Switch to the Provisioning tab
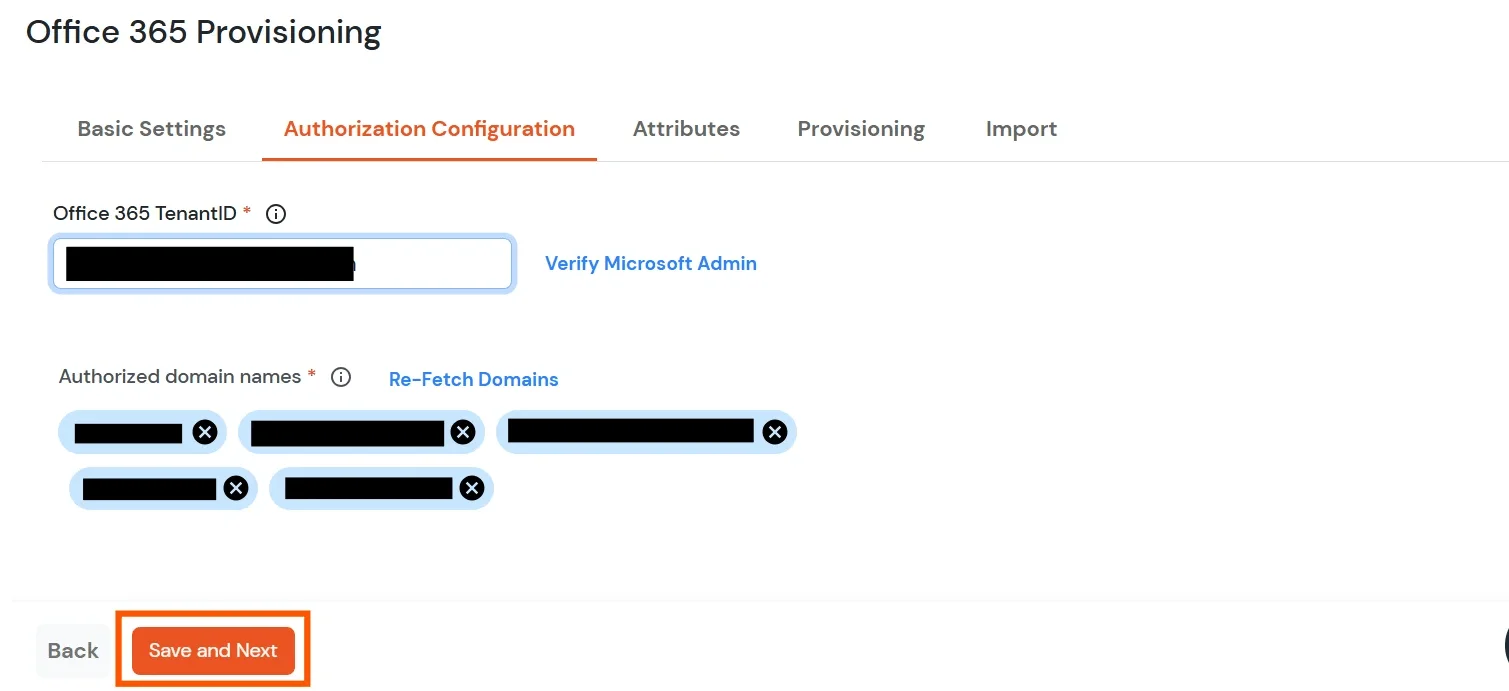Screen dimensions: 1509x691 860,128
